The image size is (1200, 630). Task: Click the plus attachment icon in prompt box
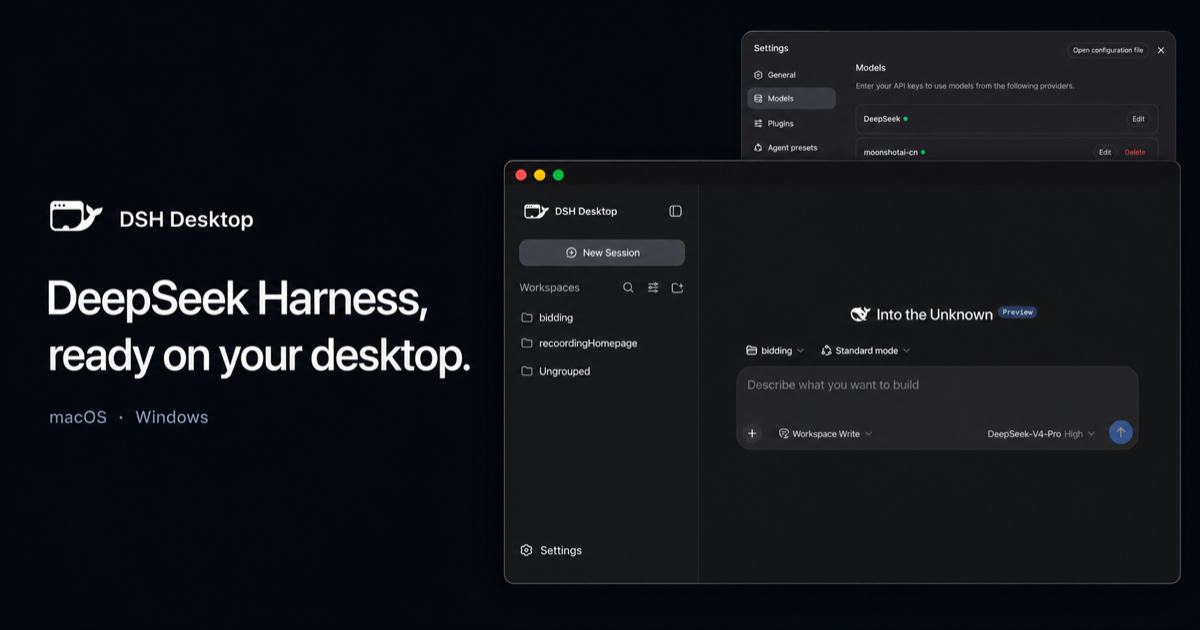coord(753,433)
